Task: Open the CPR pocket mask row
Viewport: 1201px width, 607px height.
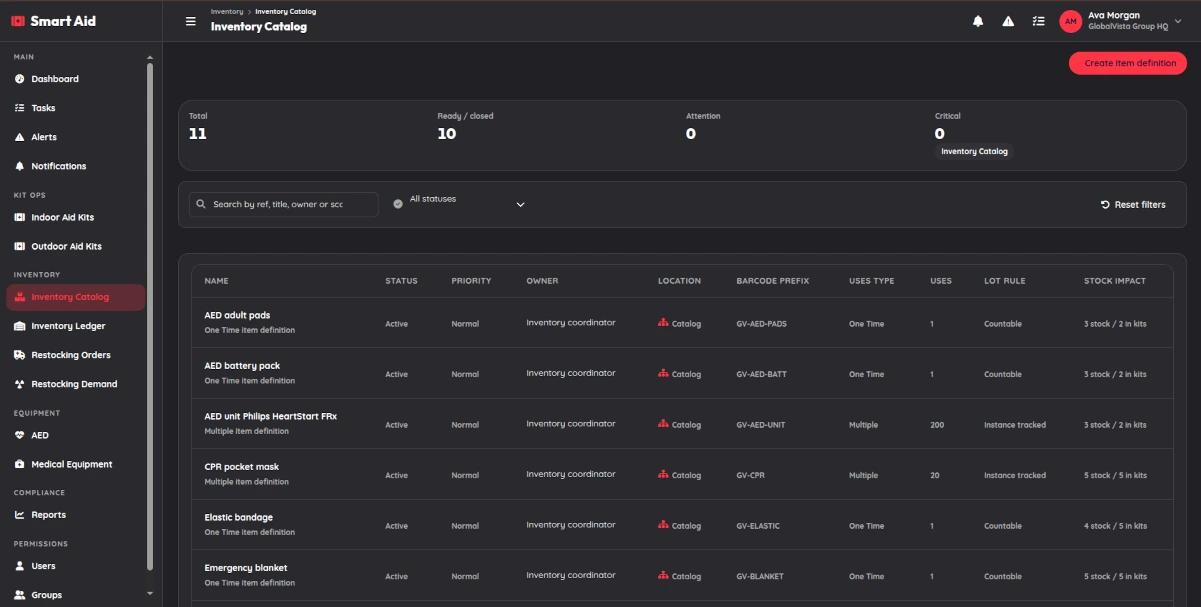Action: click(x=682, y=474)
